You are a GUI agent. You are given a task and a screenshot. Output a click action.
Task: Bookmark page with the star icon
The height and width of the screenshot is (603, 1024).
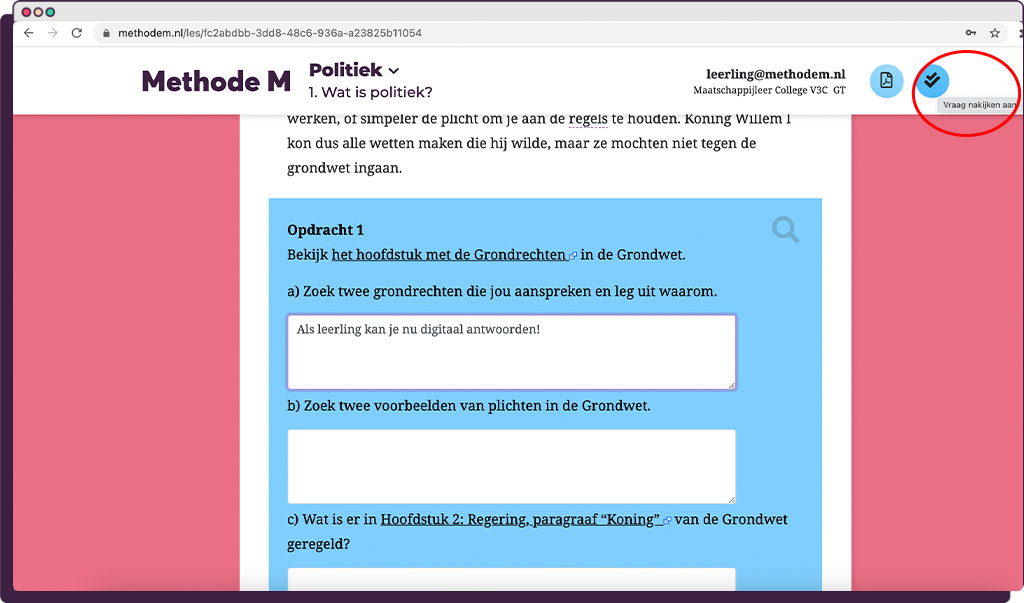[x=995, y=33]
